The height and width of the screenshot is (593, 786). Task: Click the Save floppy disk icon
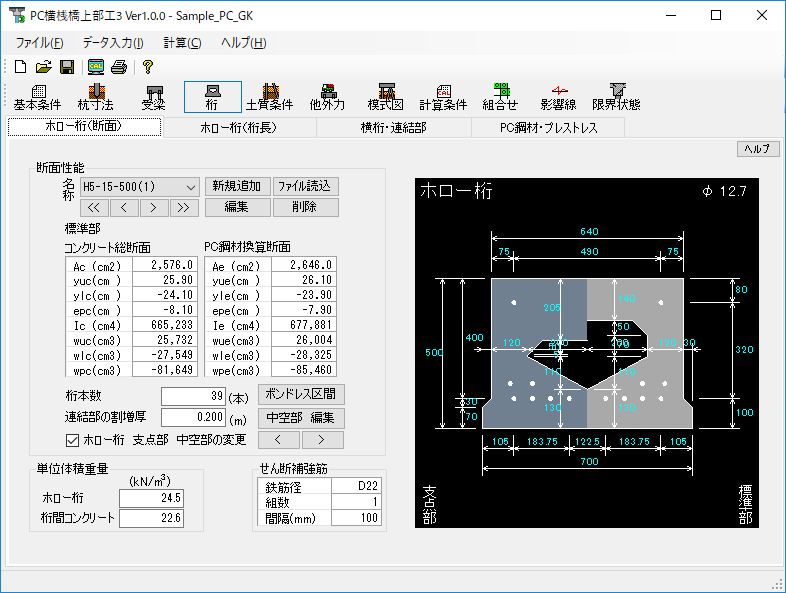(x=67, y=67)
